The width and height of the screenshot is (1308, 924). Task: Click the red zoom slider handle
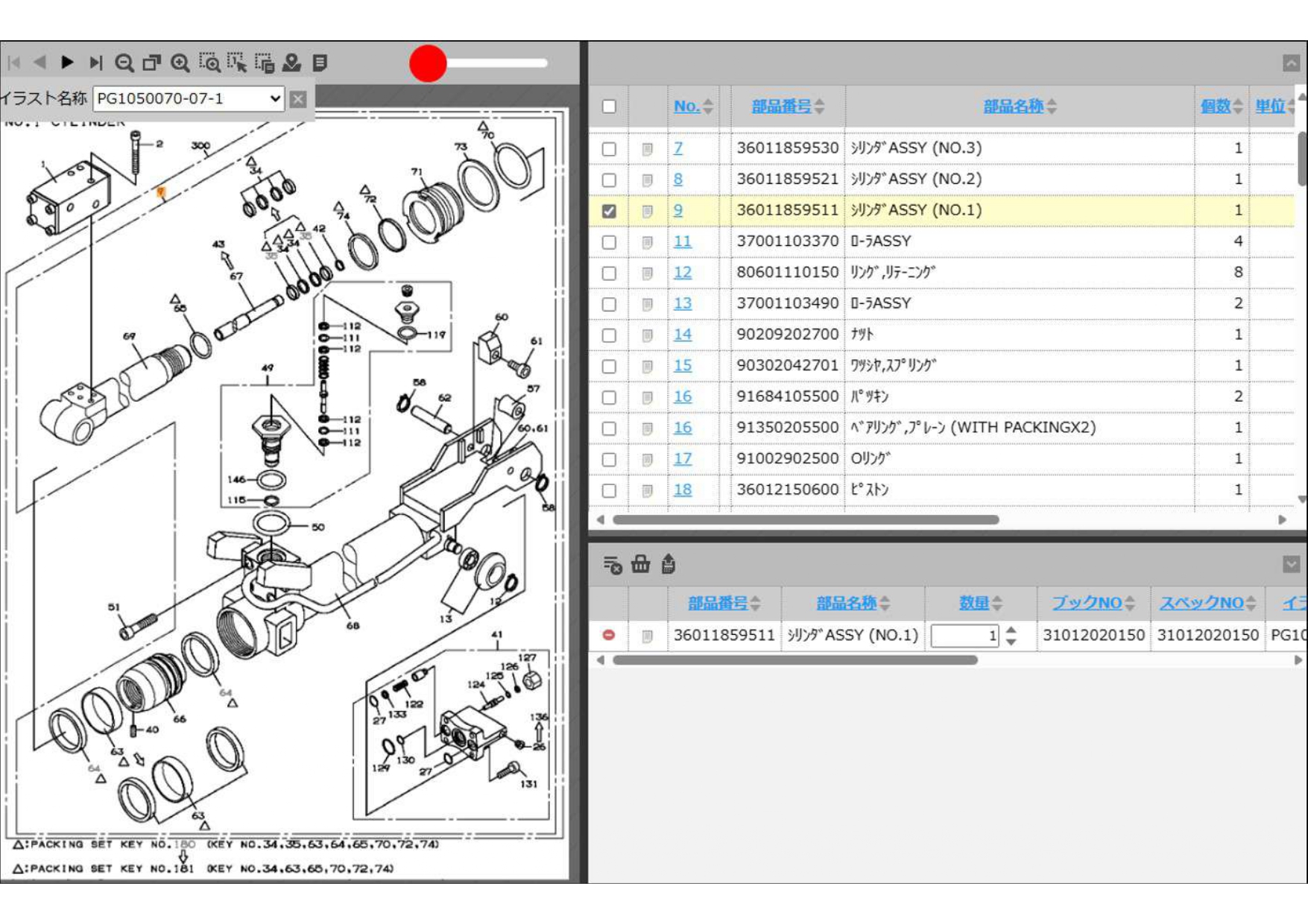coord(428,63)
